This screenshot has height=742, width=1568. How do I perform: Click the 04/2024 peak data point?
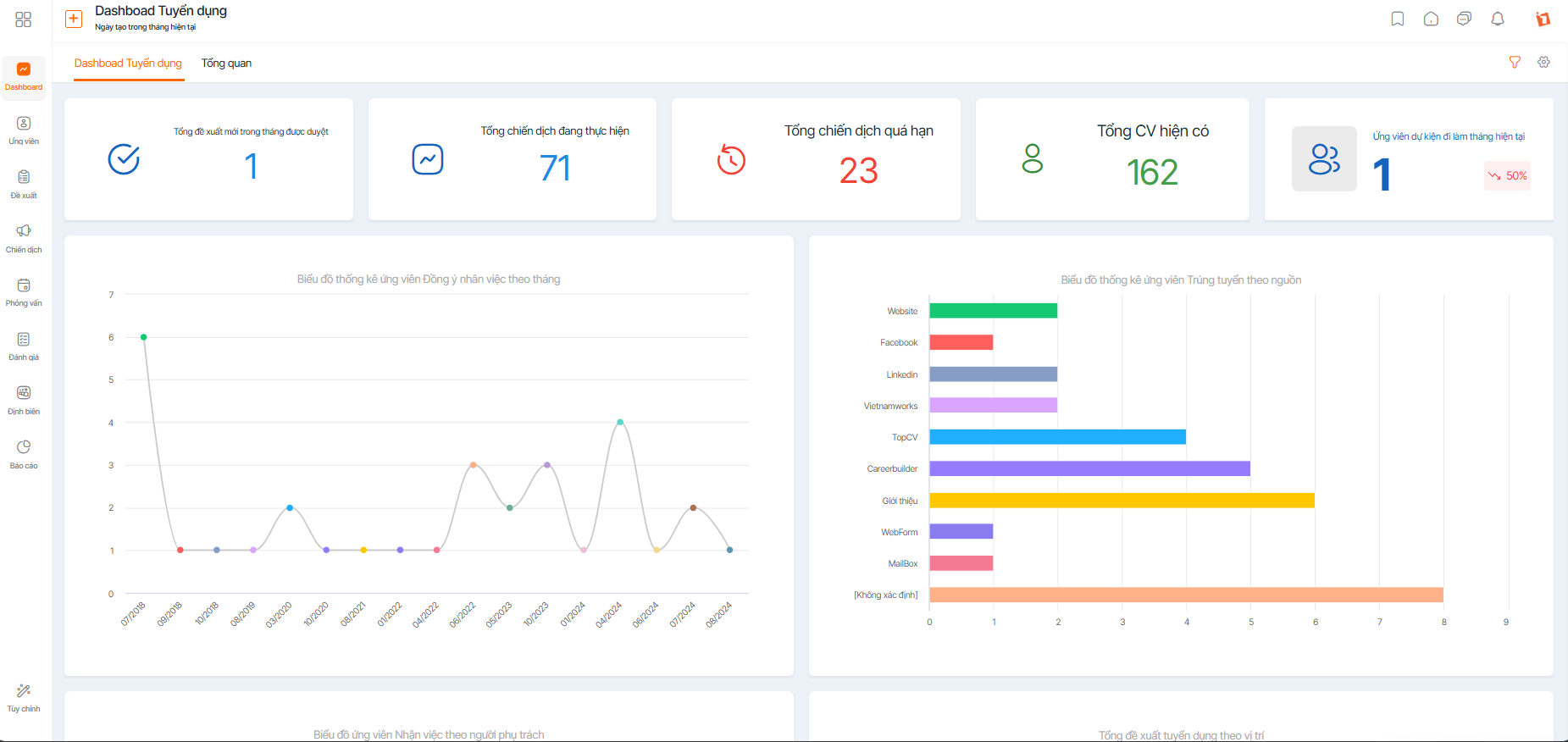(620, 422)
